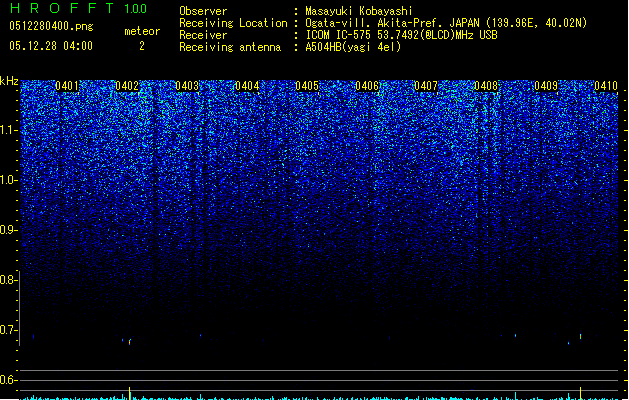The image size is (629, 400).
Task: Click the meteor label
Action: [142, 31]
